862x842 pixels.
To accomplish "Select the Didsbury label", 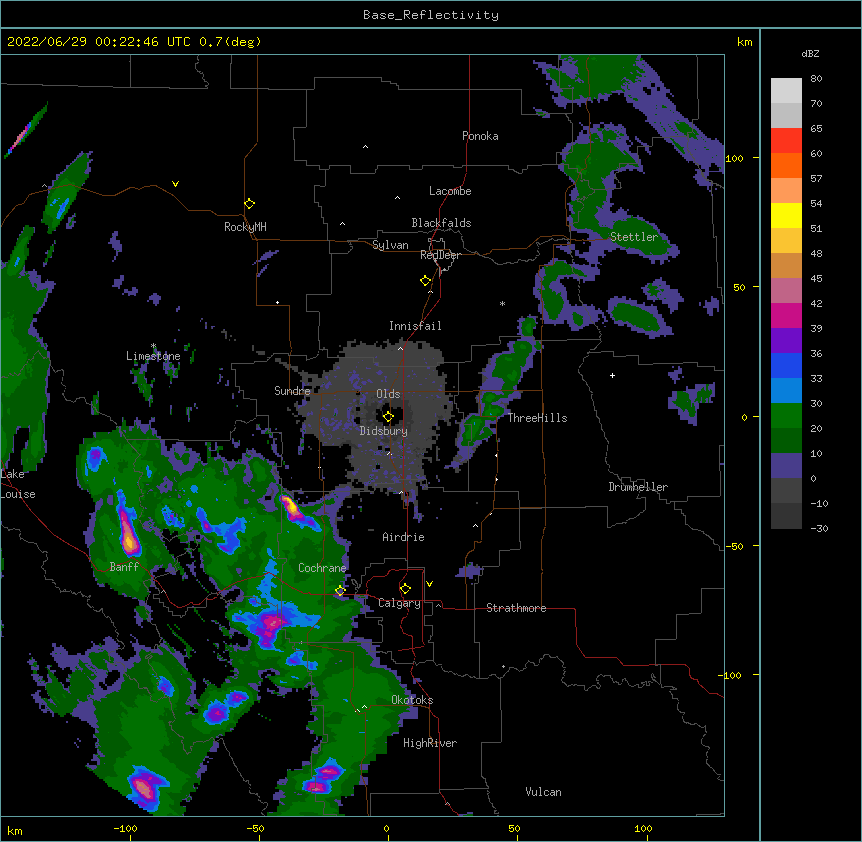I will coord(384,431).
